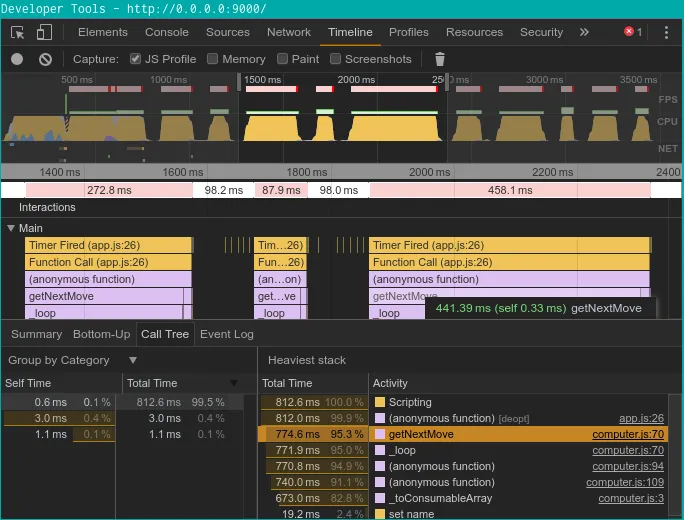Open the computer.js:94 link
Screen dimensions: 684x520
(x=628, y=466)
